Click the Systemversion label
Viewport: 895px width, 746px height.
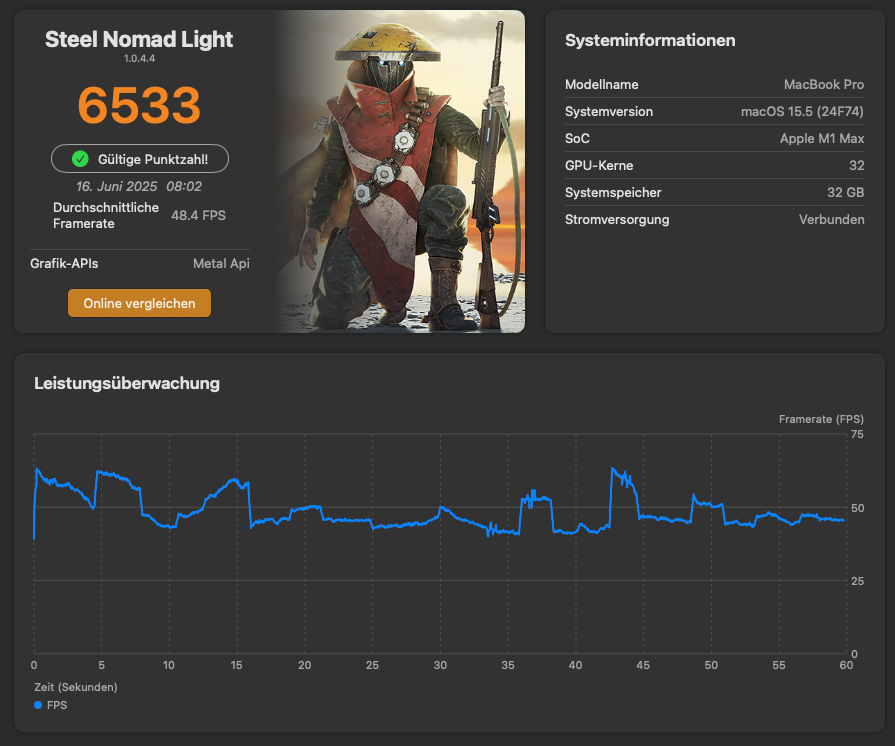pos(609,112)
